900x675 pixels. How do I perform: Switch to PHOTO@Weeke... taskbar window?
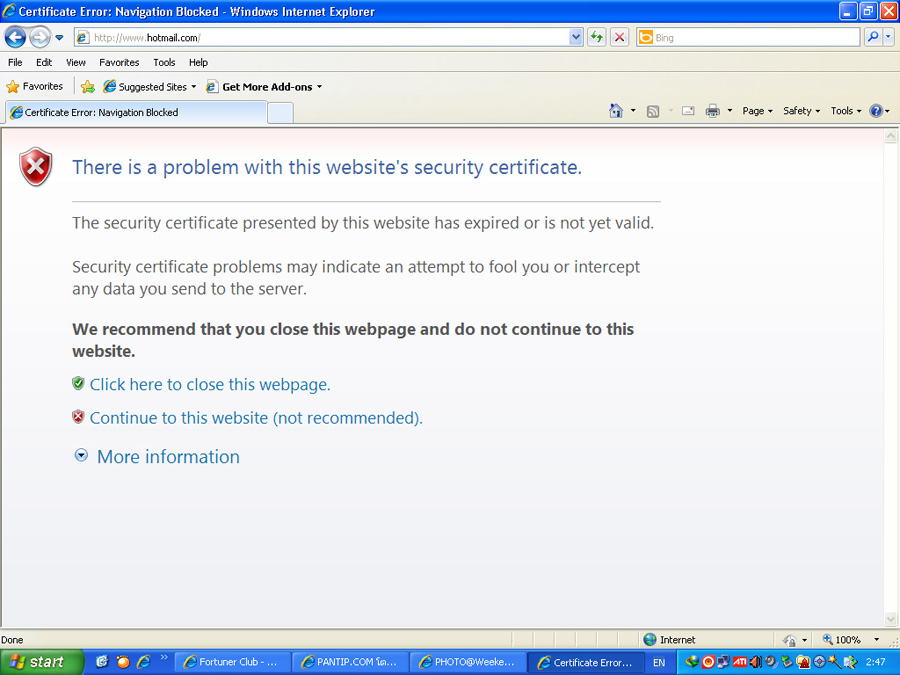[468, 662]
